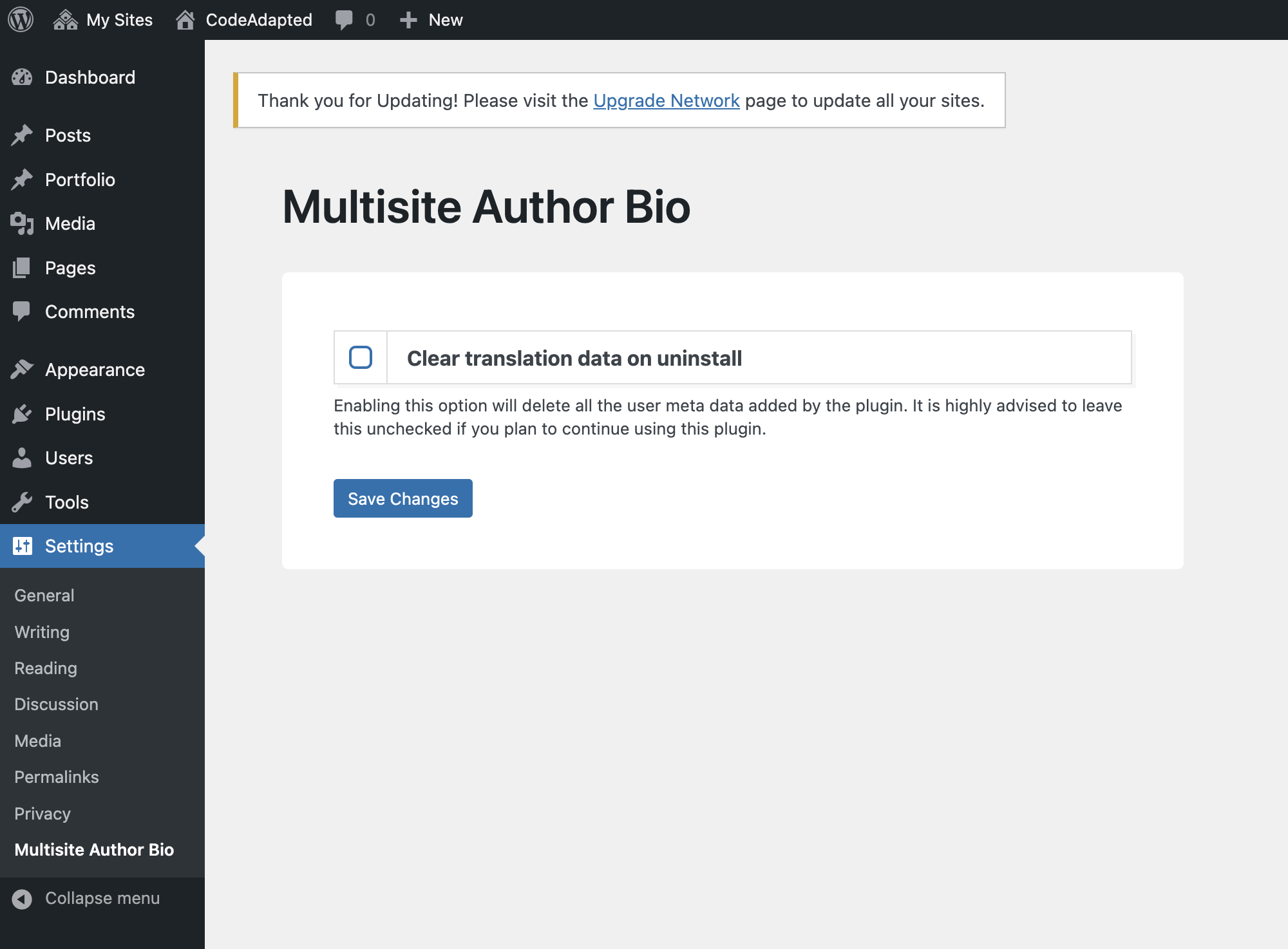Click the My Sites network icon
Image resolution: width=1288 pixels, height=949 pixels.
coord(65,20)
